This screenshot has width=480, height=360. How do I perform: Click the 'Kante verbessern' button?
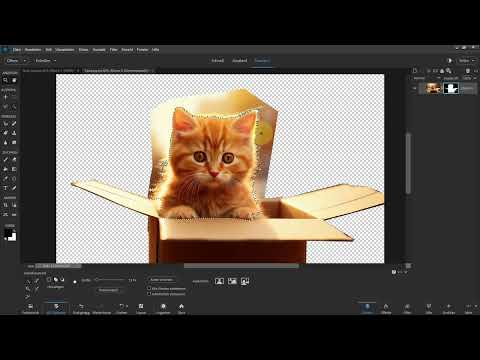(x=162, y=280)
